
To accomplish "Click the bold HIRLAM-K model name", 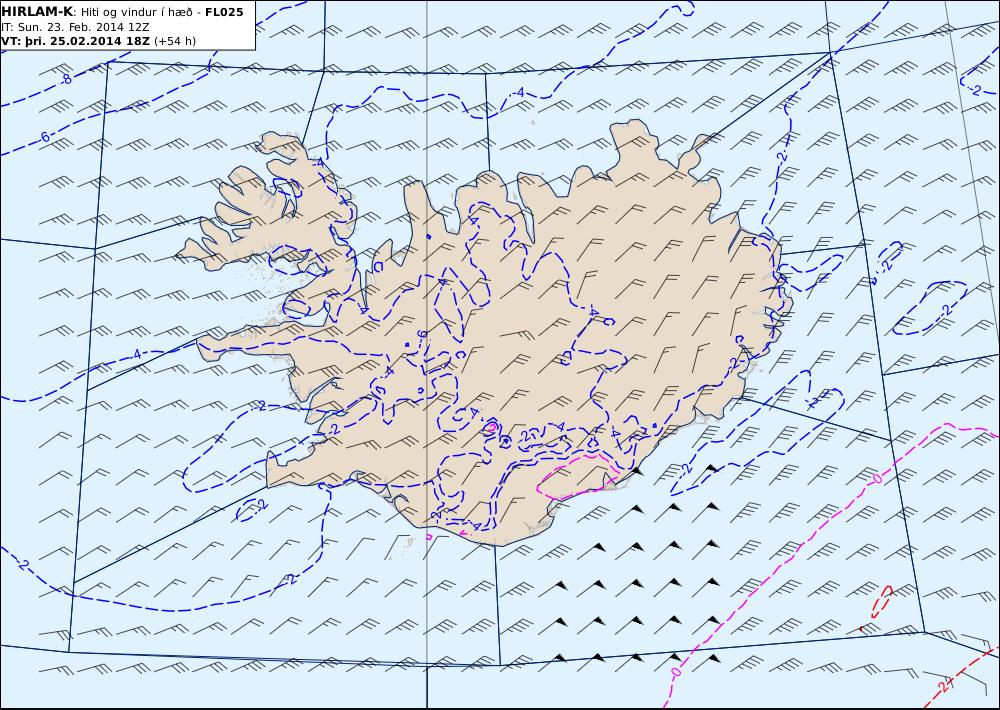I will click(x=37, y=12).
